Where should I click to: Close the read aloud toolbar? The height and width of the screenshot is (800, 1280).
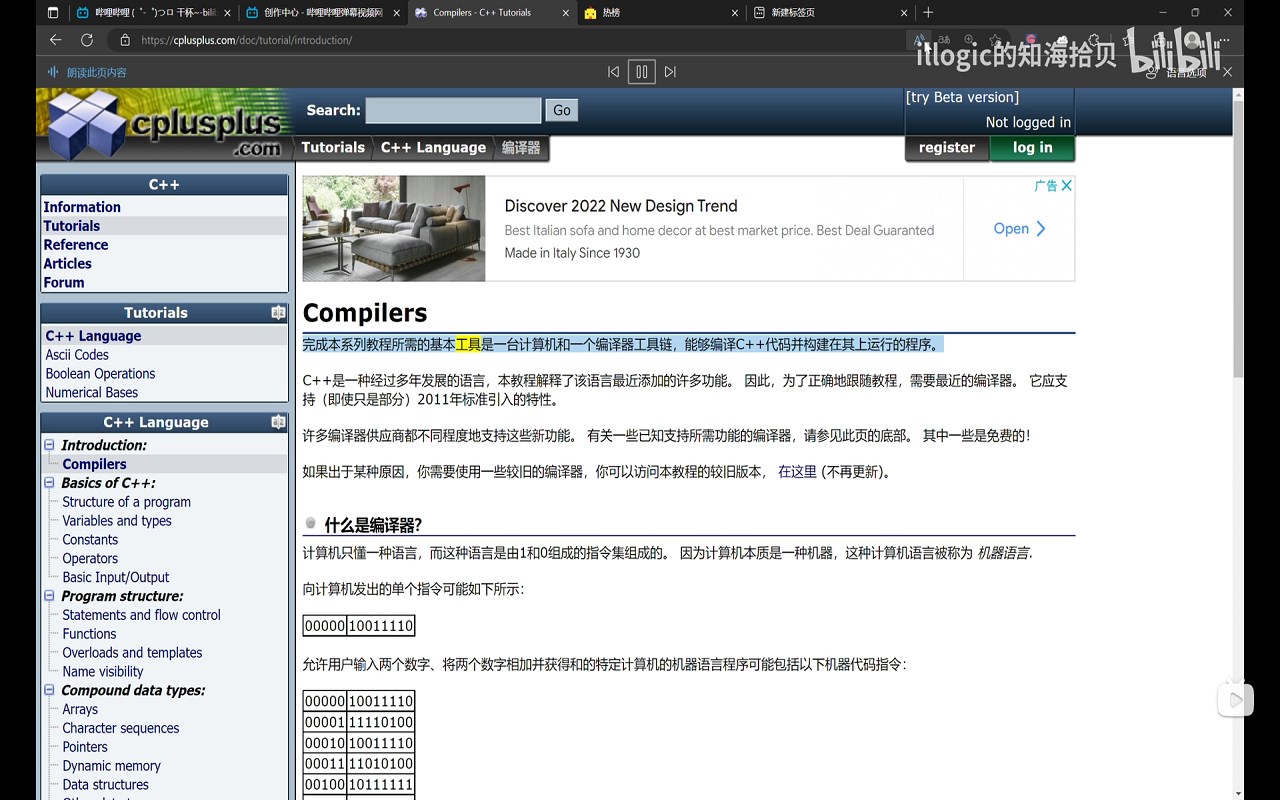1227,72
